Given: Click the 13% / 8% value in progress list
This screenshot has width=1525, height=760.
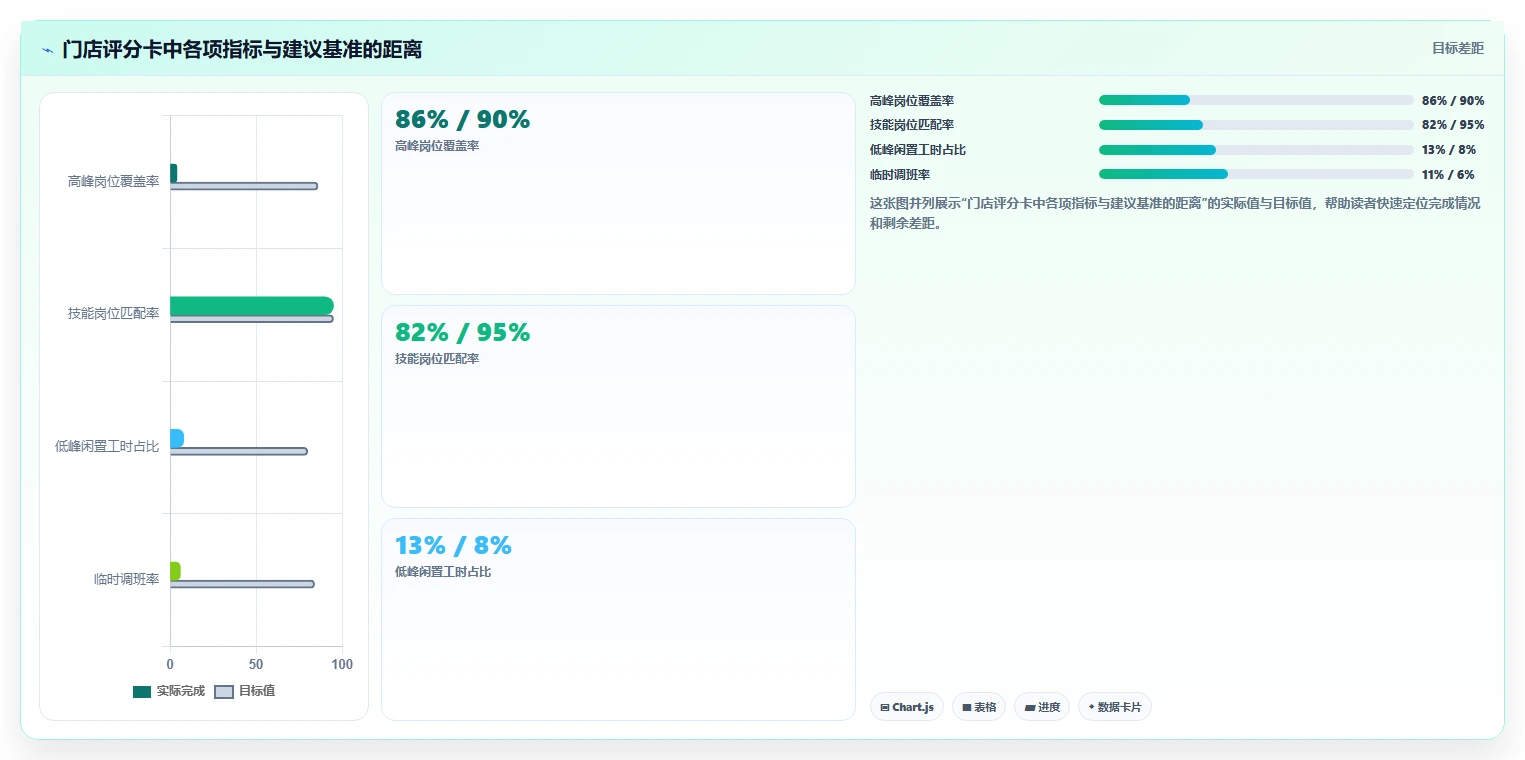Looking at the screenshot, I should [1449, 150].
